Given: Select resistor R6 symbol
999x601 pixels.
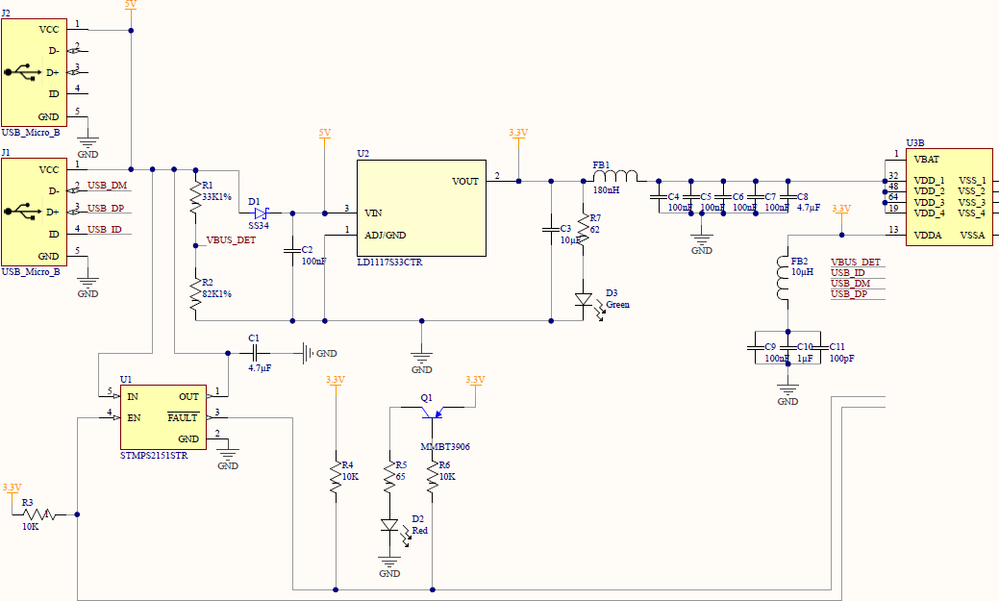Looking at the screenshot, I should tap(433, 478).
